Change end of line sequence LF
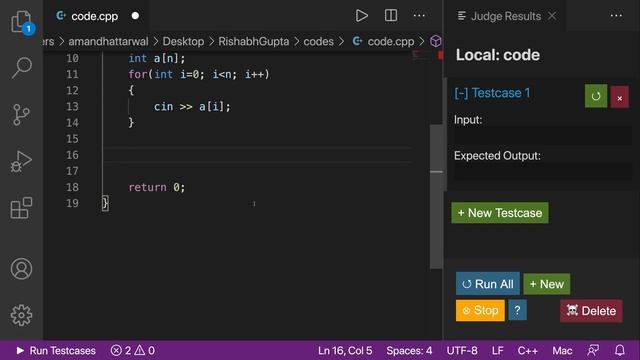The image size is (640, 360). [x=498, y=351]
